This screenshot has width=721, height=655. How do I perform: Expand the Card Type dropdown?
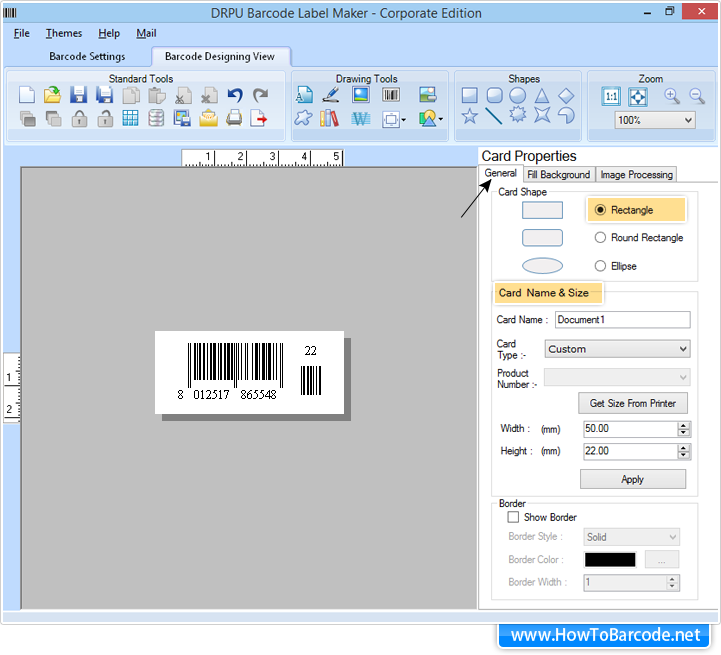(683, 349)
